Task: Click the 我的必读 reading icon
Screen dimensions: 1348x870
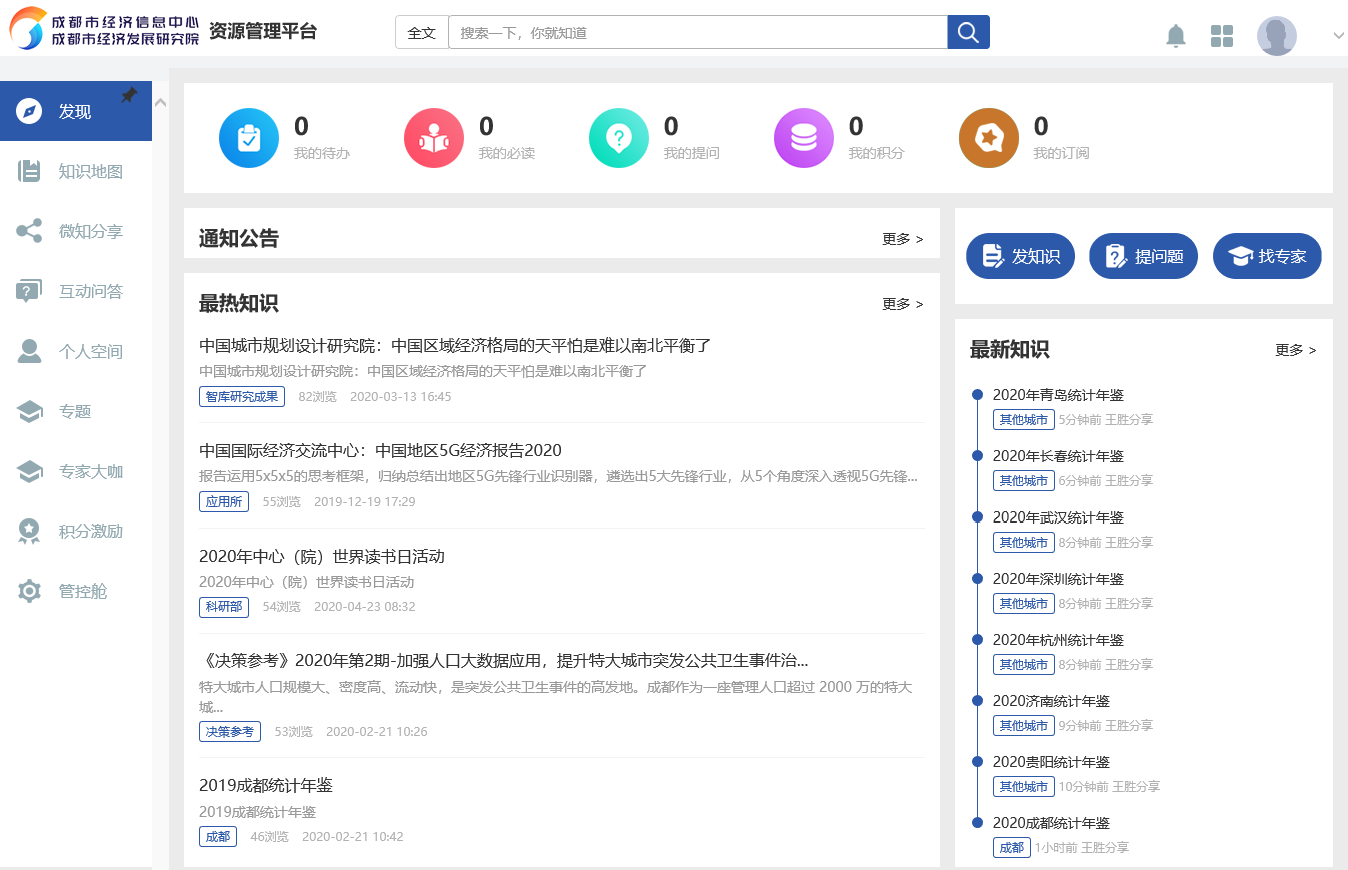Action: (434, 138)
